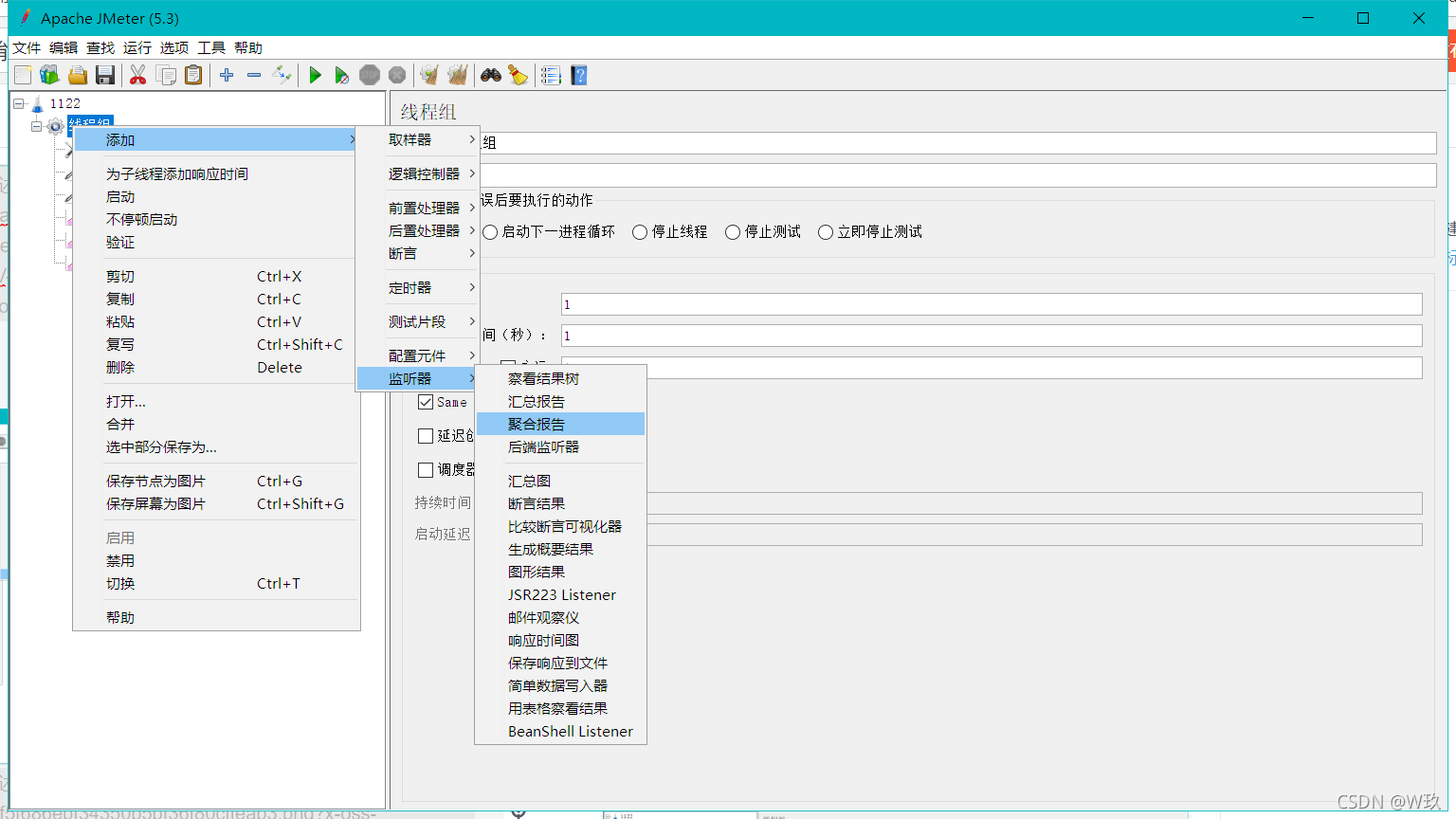
Task: Expand the 取样器 submenu
Action: point(418,139)
